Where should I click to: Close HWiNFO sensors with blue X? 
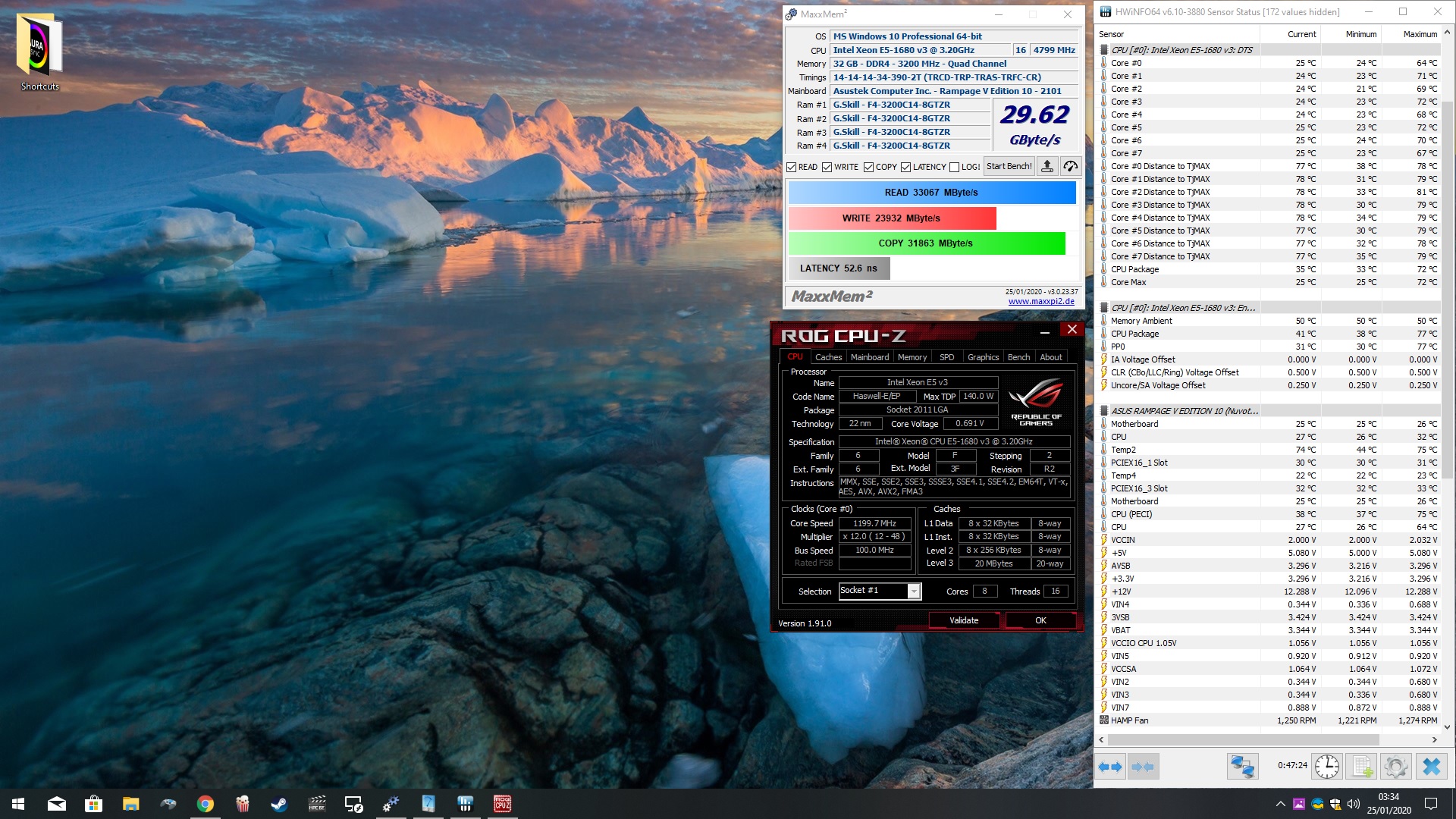pos(1432,767)
